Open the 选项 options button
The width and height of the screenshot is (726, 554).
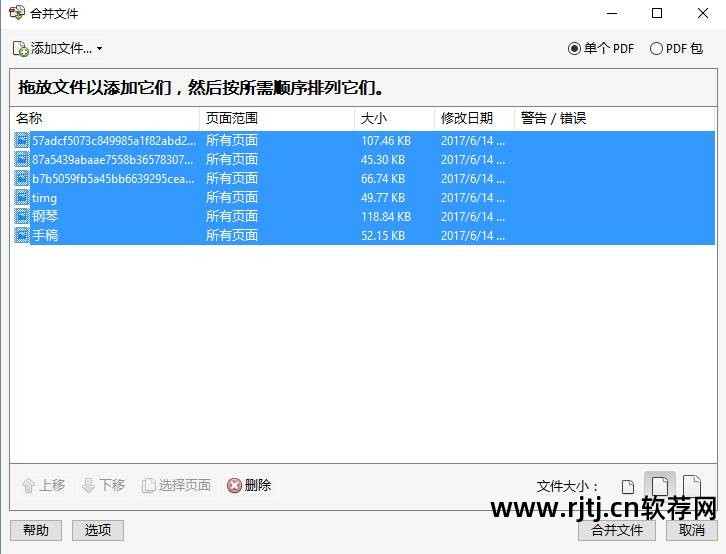click(98, 530)
